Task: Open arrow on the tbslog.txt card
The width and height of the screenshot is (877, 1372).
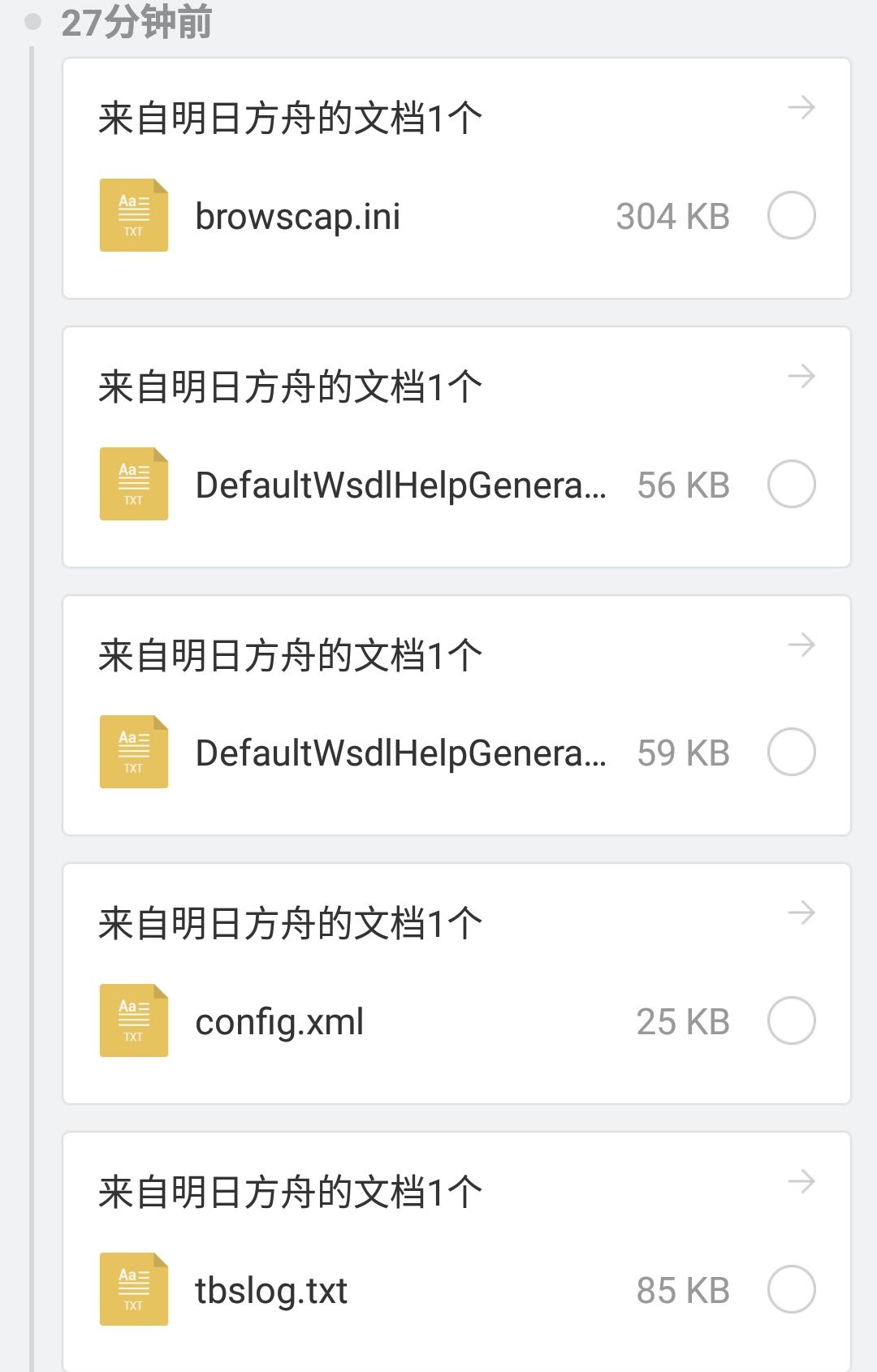Action: [801, 1181]
